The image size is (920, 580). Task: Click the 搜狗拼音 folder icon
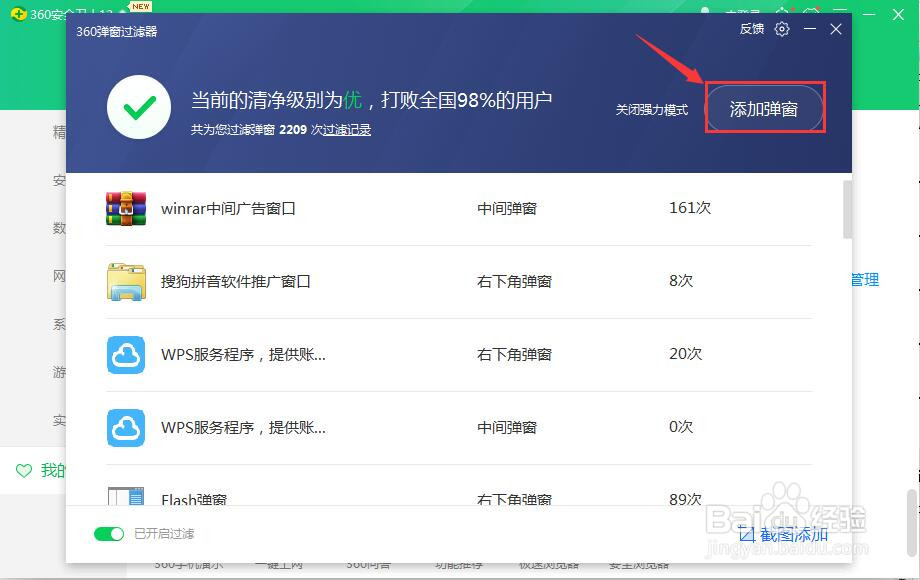click(126, 282)
